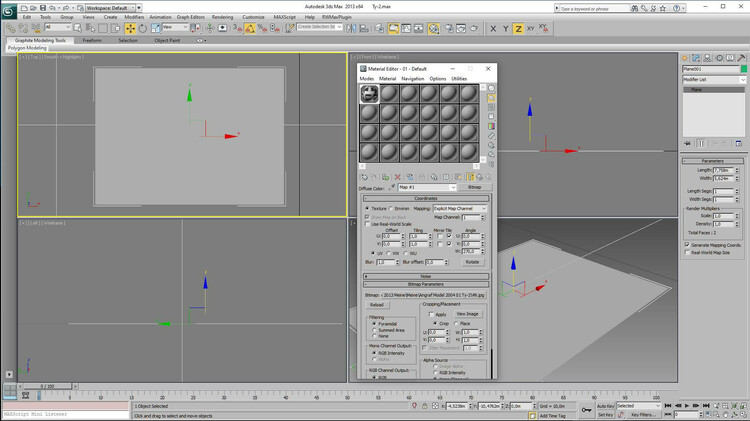Image resolution: width=750 pixels, height=421 pixels.
Task: Open the Navigation menu in Material Editor
Action: [x=413, y=78]
